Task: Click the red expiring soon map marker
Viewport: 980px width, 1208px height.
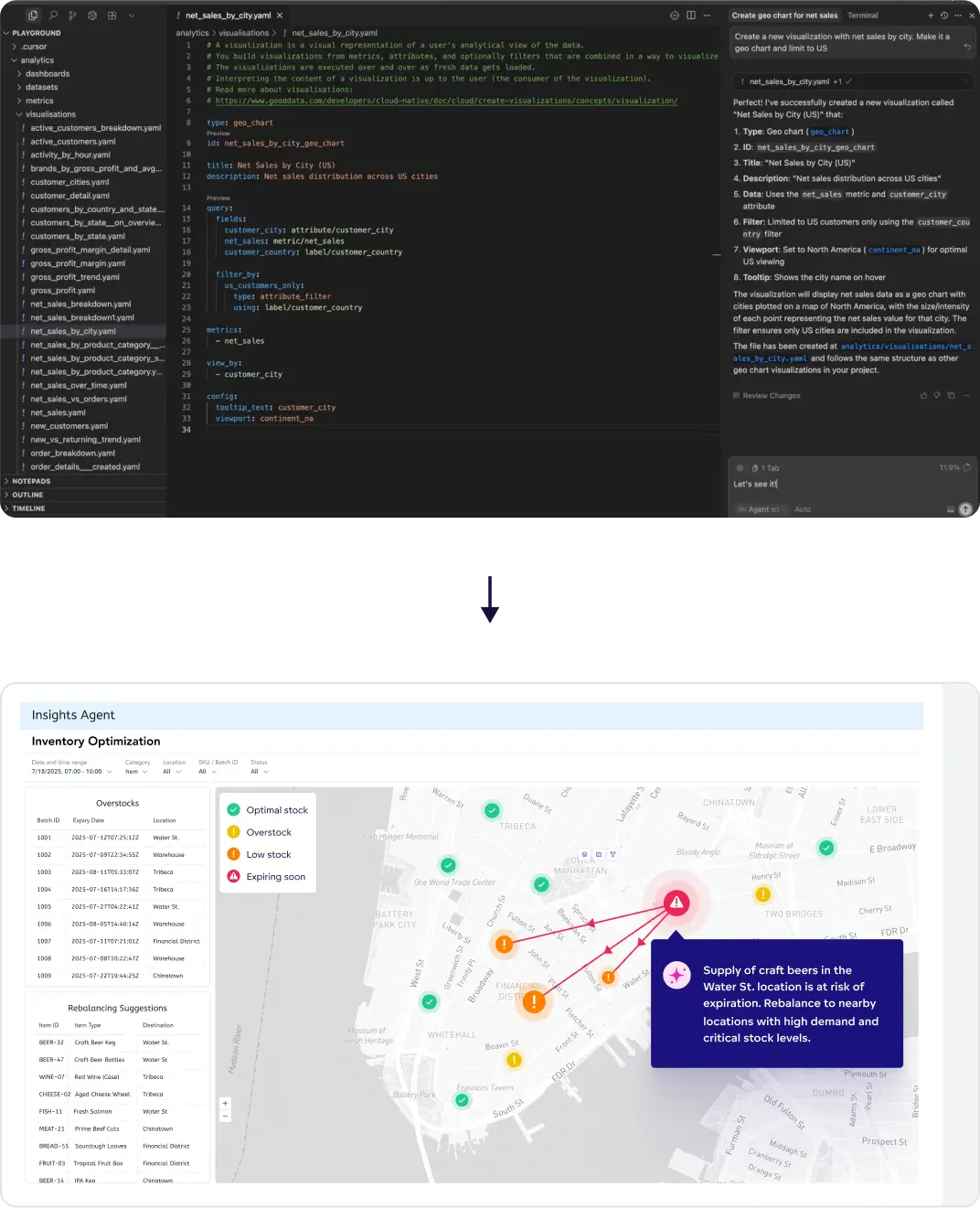Action: pyautogui.click(x=676, y=903)
